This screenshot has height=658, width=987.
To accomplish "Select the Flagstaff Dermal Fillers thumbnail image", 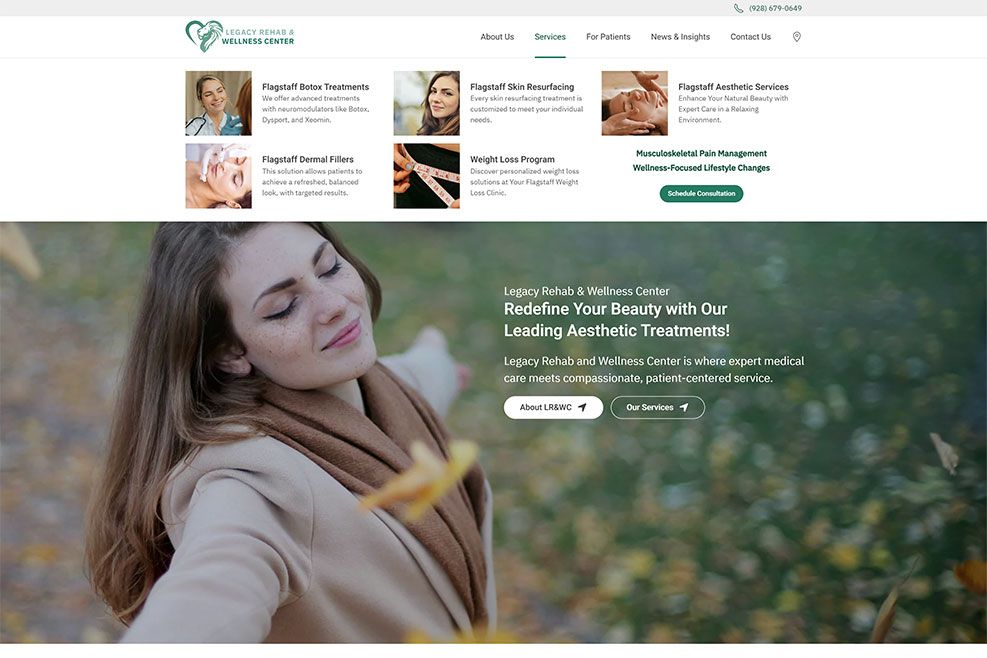I will click(218, 176).
